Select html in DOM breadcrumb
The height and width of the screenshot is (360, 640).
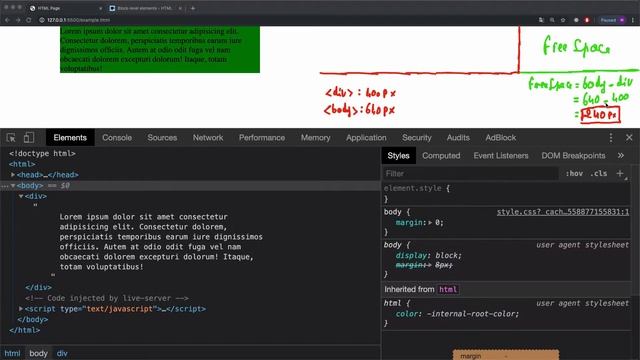(12, 353)
